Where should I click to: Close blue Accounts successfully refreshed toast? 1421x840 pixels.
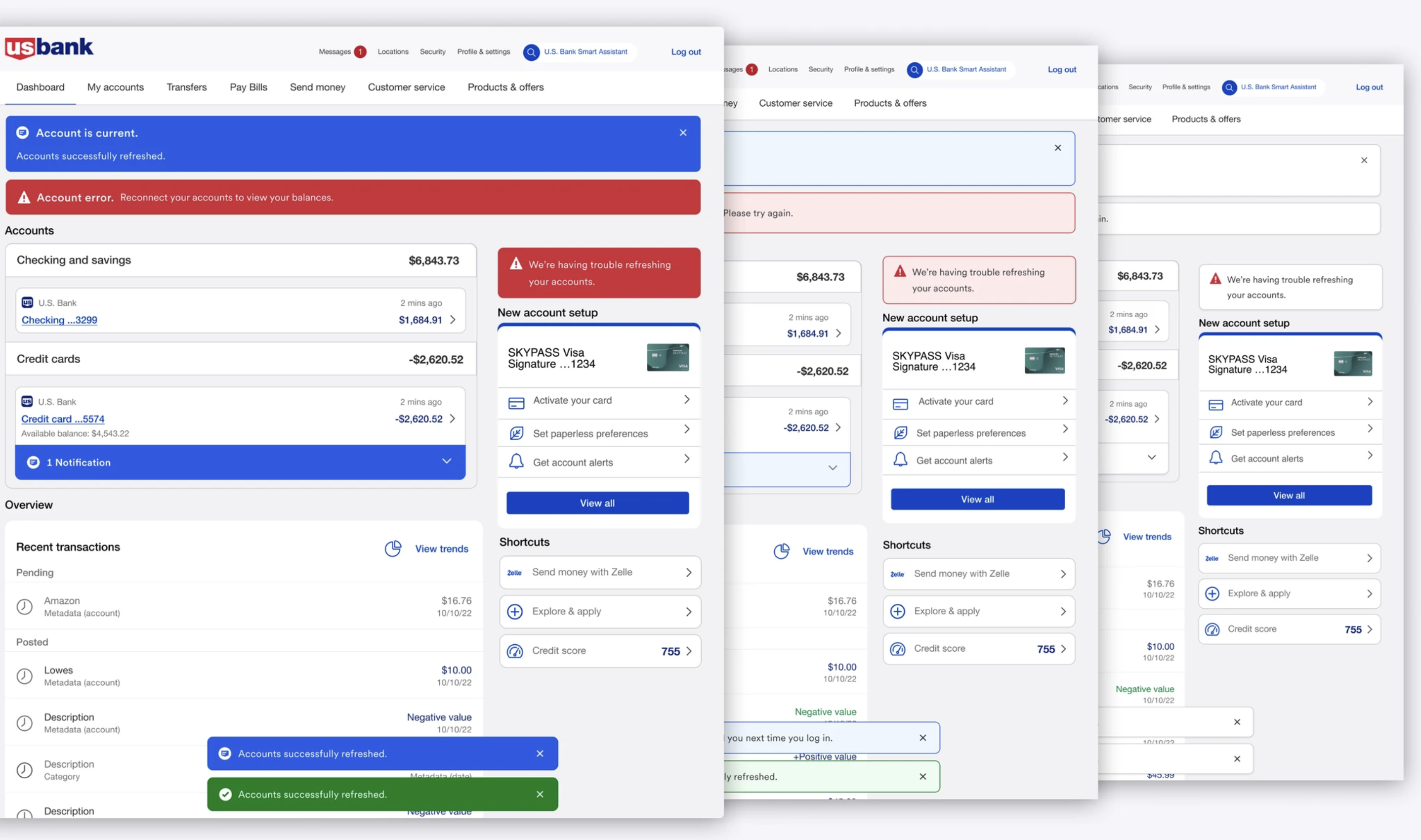[x=540, y=754]
